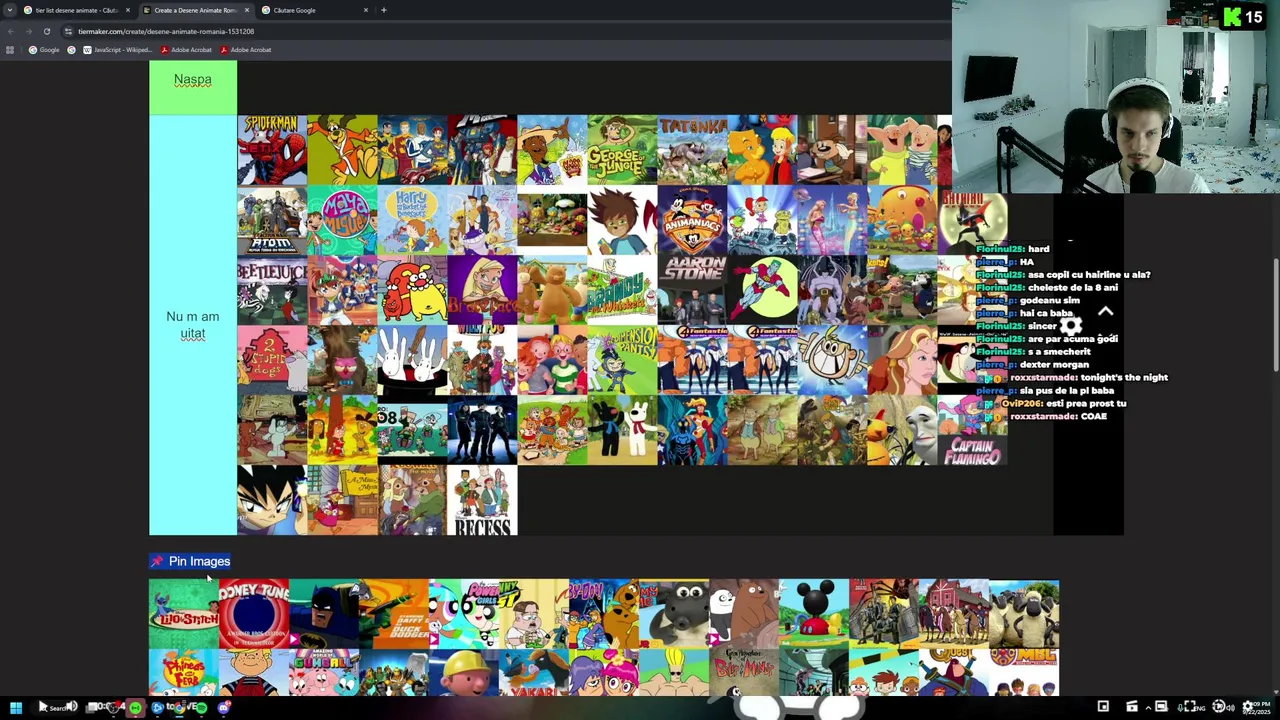This screenshot has height=720, width=1280.
Task: Open the tab search dropdown arrow
Action: (8, 10)
